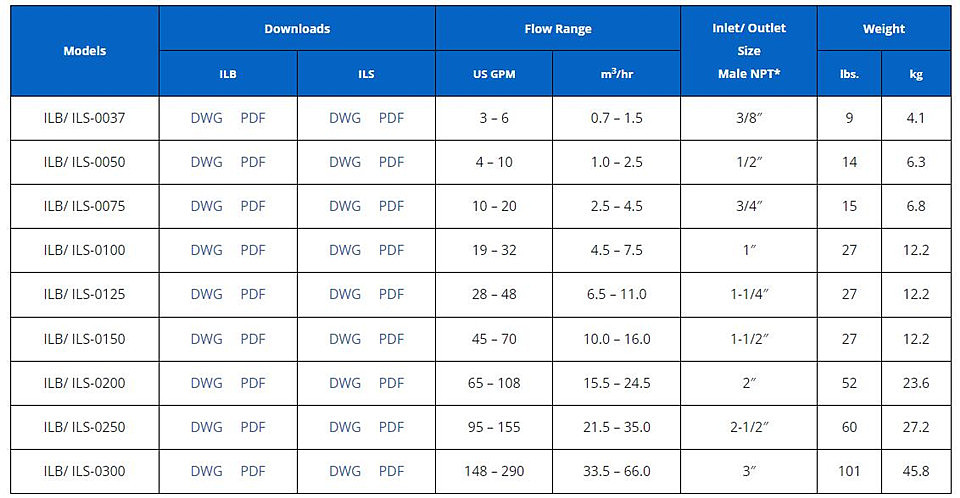960x498 pixels.
Task: Click the Models column header
Action: (x=84, y=51)
